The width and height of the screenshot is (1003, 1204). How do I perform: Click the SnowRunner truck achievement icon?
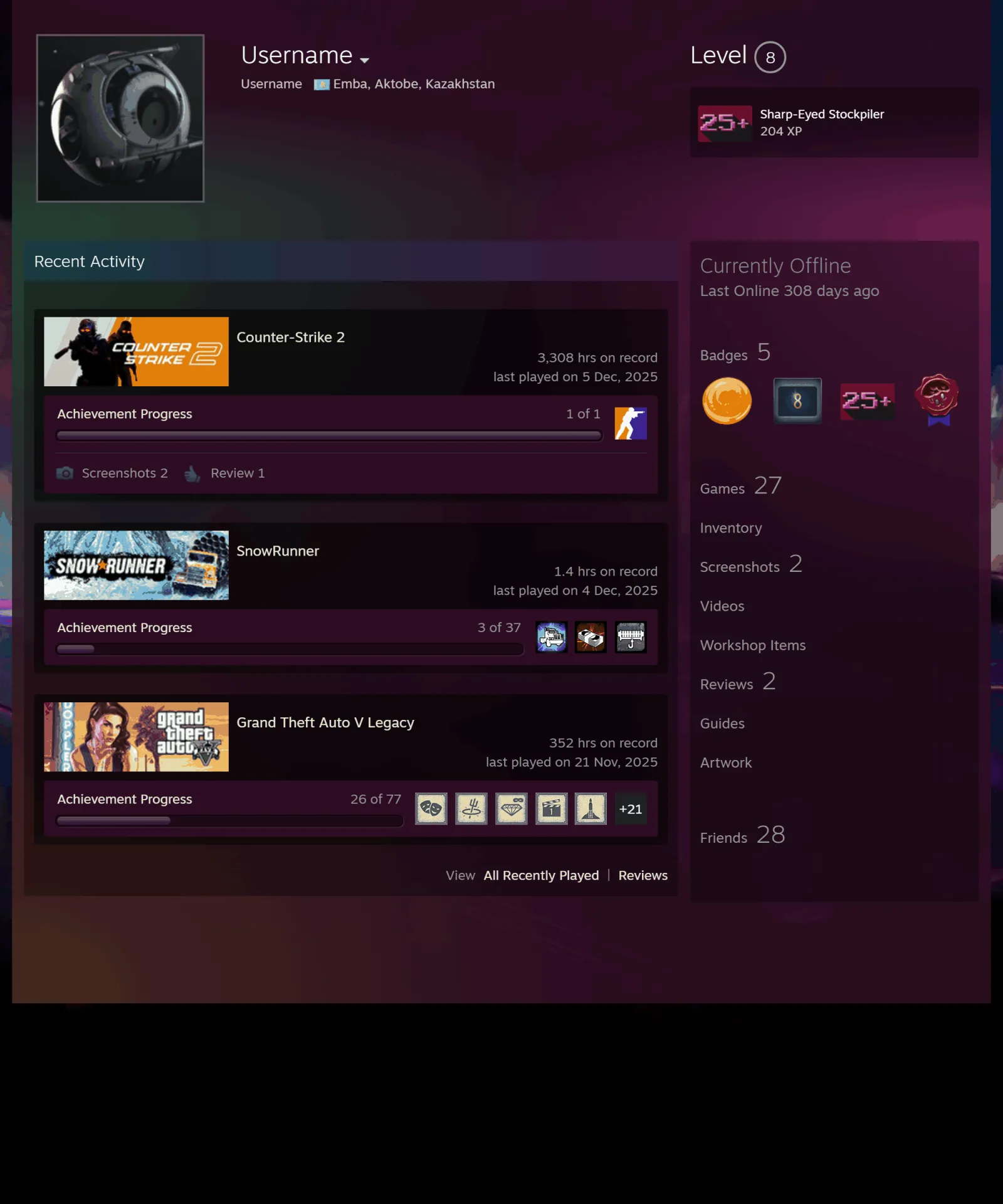[x=551, y=637]
